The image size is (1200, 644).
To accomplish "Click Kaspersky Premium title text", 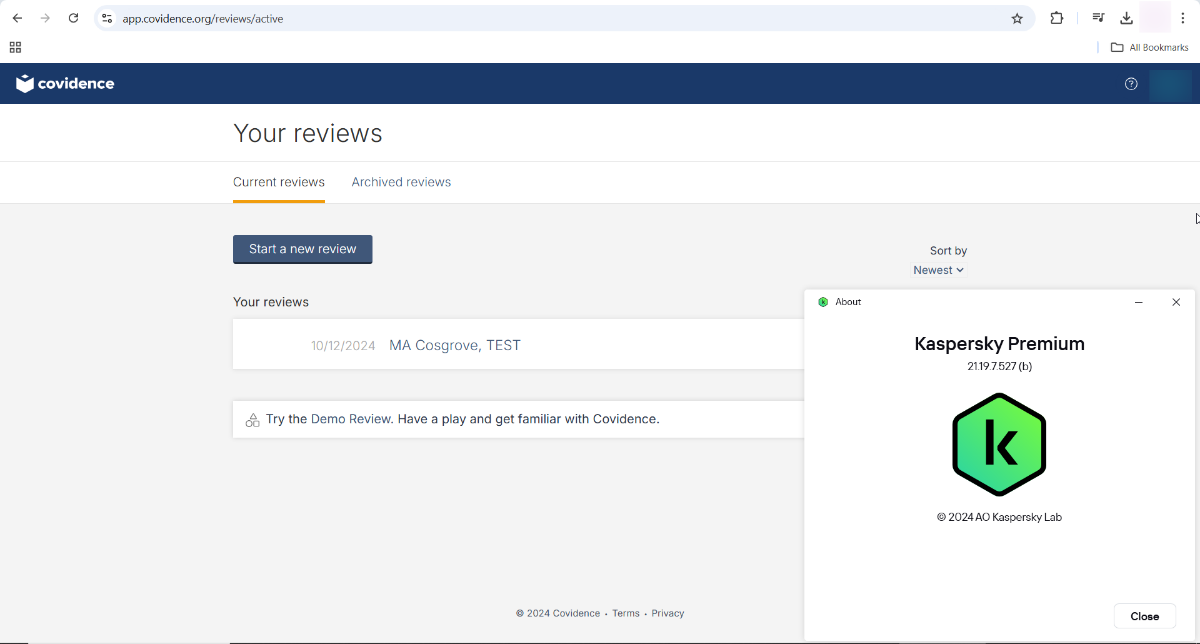I will 999,344.
